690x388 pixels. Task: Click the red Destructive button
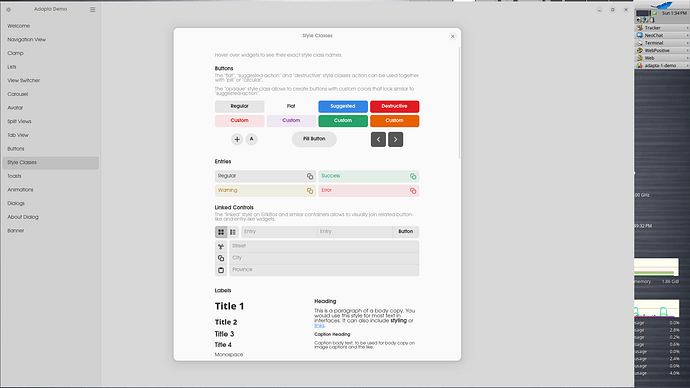394,106
